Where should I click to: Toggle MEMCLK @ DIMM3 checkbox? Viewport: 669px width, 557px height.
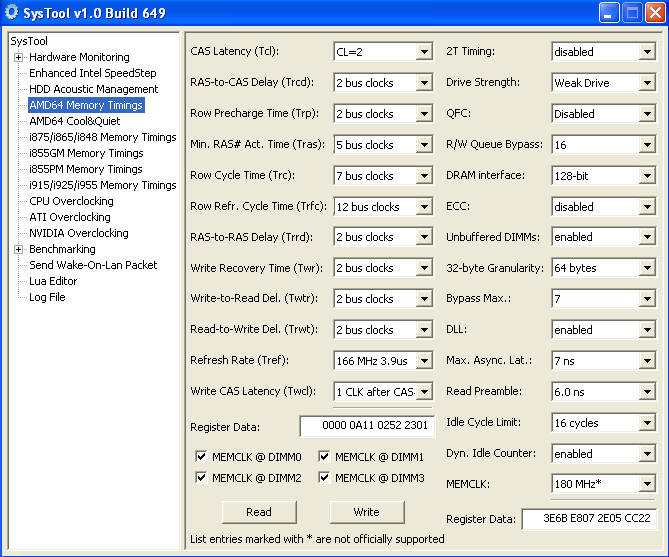[x=324, y=477]
